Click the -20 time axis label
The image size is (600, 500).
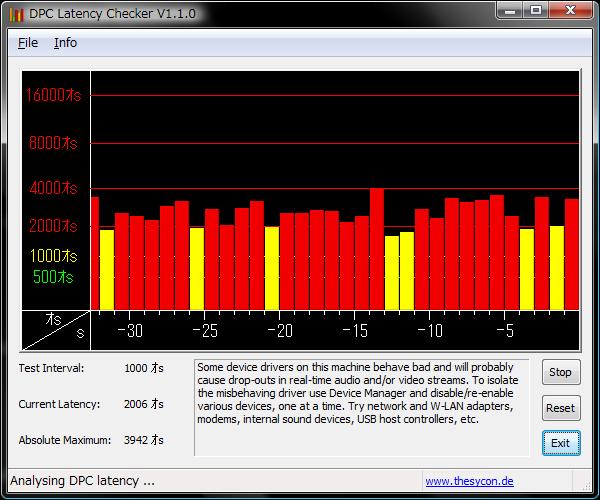(x=280, y=331)
